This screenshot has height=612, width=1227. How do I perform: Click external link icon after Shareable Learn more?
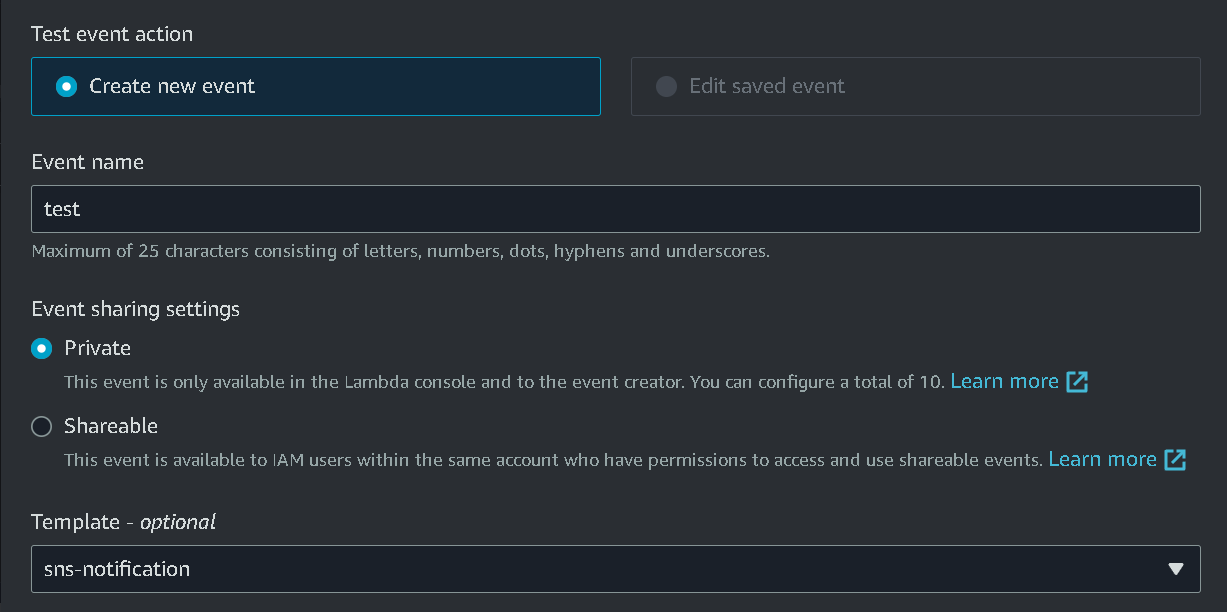(x=1175, y=460)
